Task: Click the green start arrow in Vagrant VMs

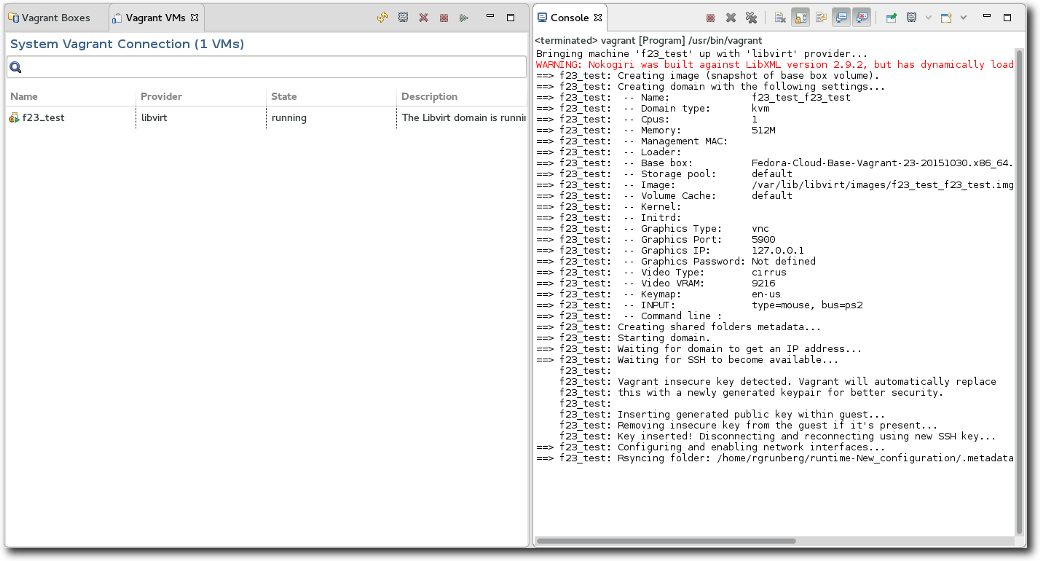Action: coord(463,18)
